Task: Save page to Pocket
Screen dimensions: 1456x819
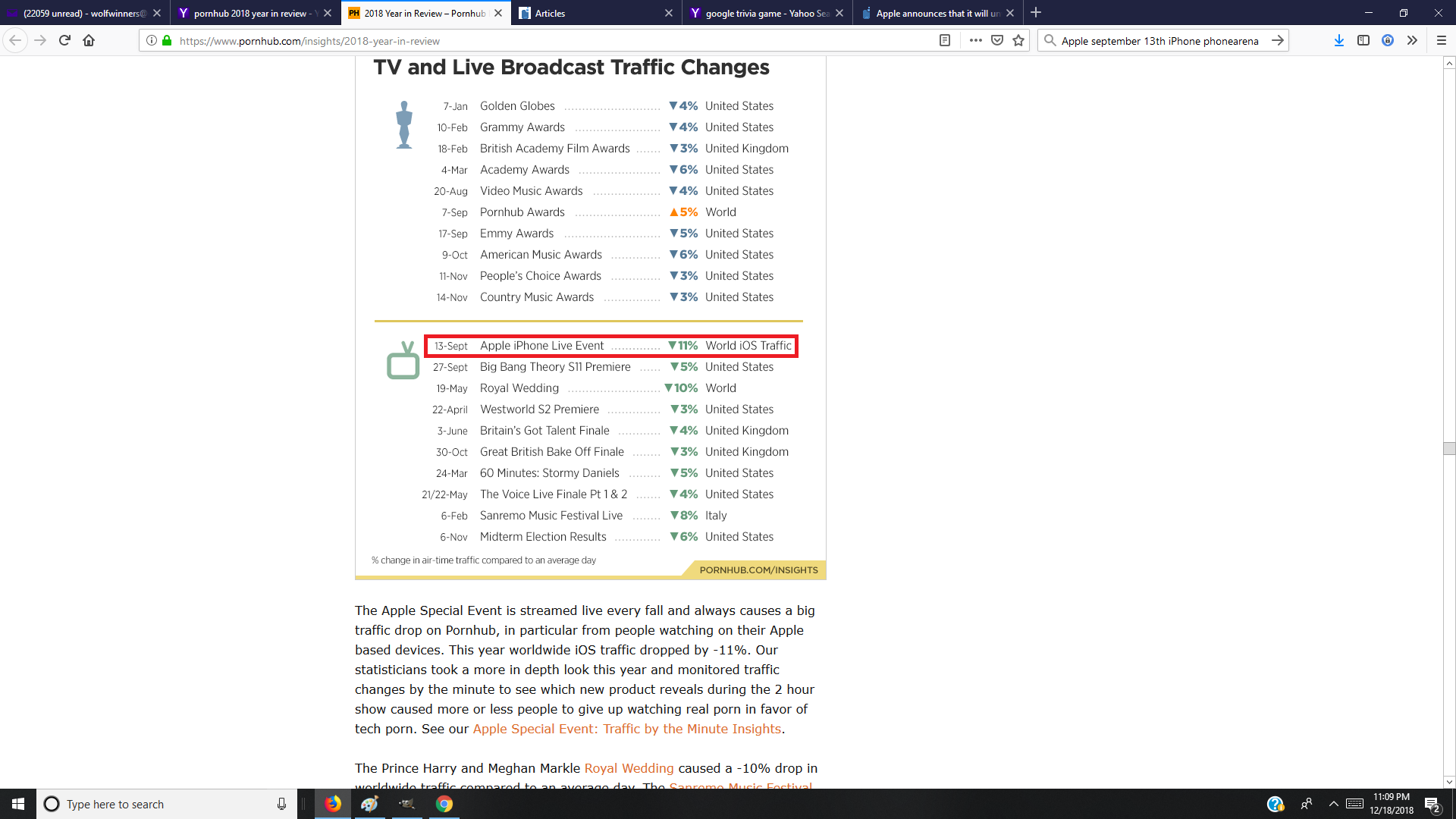Action: tap(997, 40)
